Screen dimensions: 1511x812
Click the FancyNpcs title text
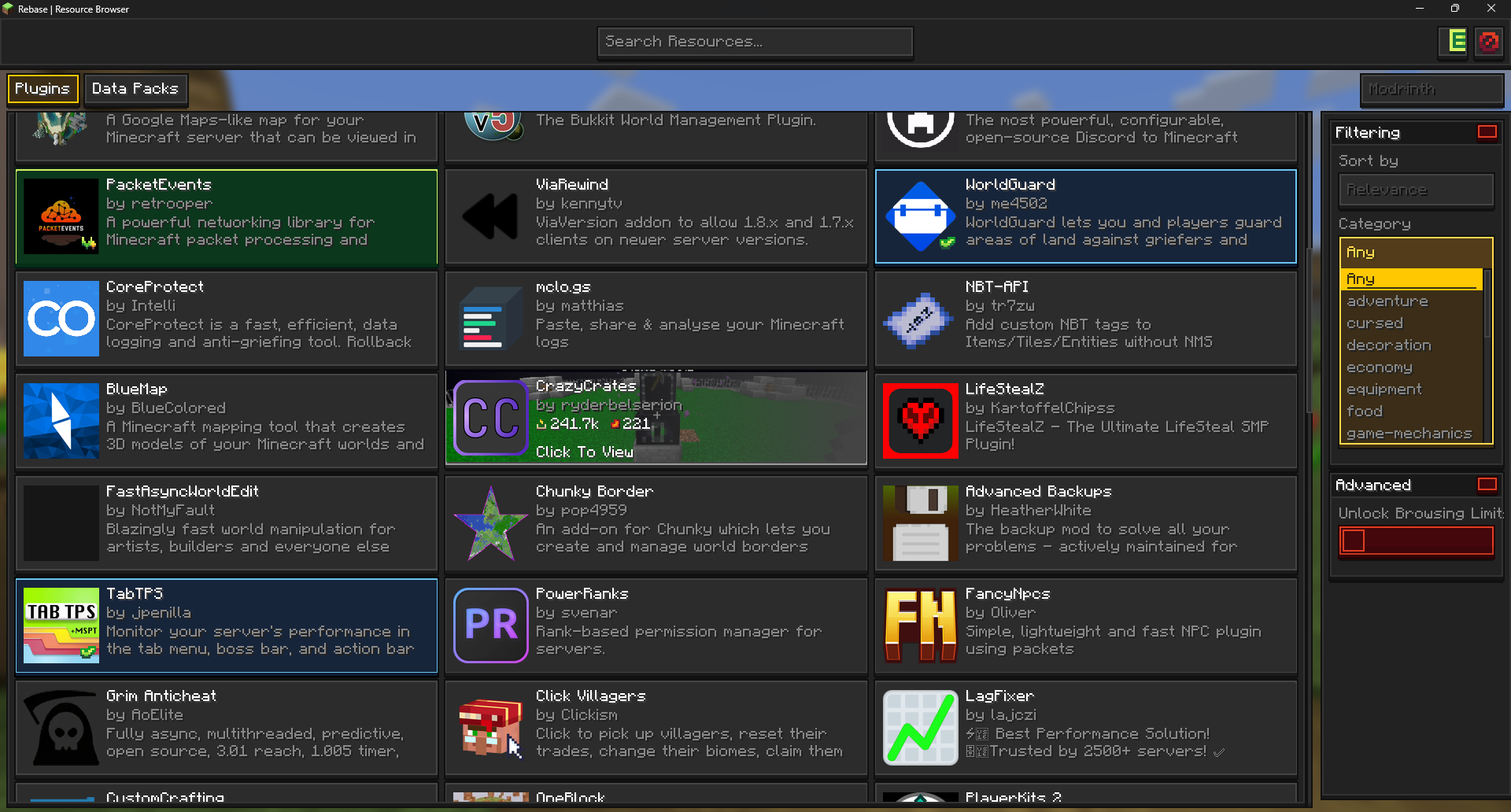click(x=1007, y=593)
